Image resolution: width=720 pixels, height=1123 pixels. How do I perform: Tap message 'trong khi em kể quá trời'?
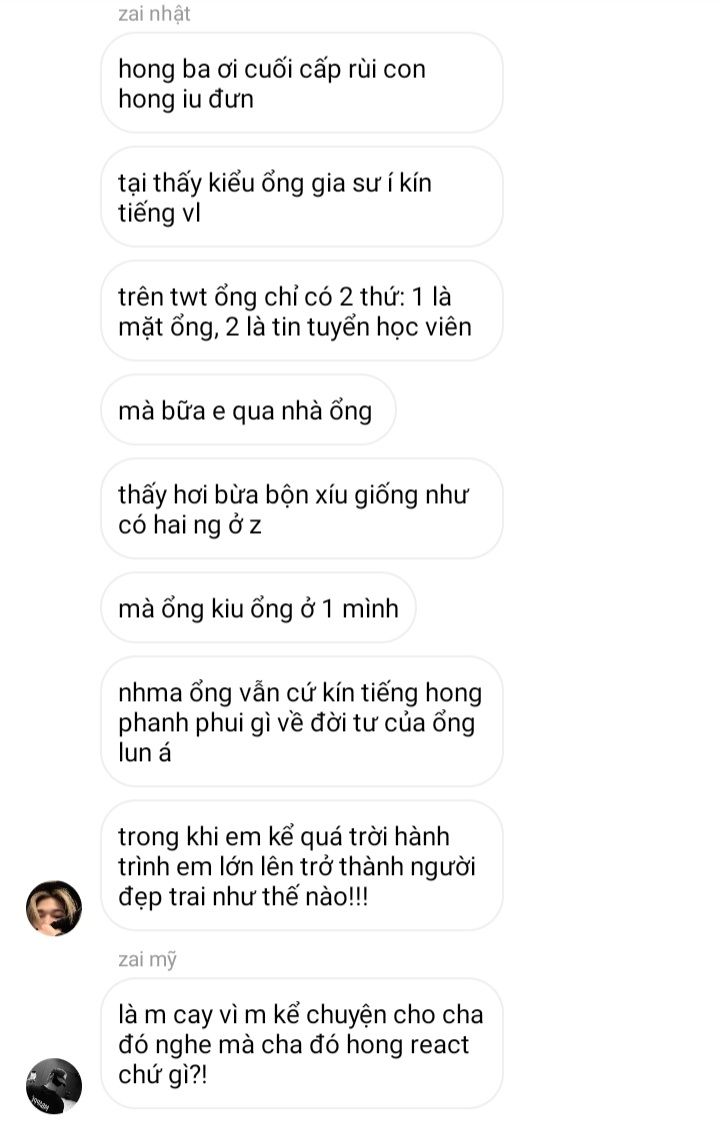tap(302, 865)
